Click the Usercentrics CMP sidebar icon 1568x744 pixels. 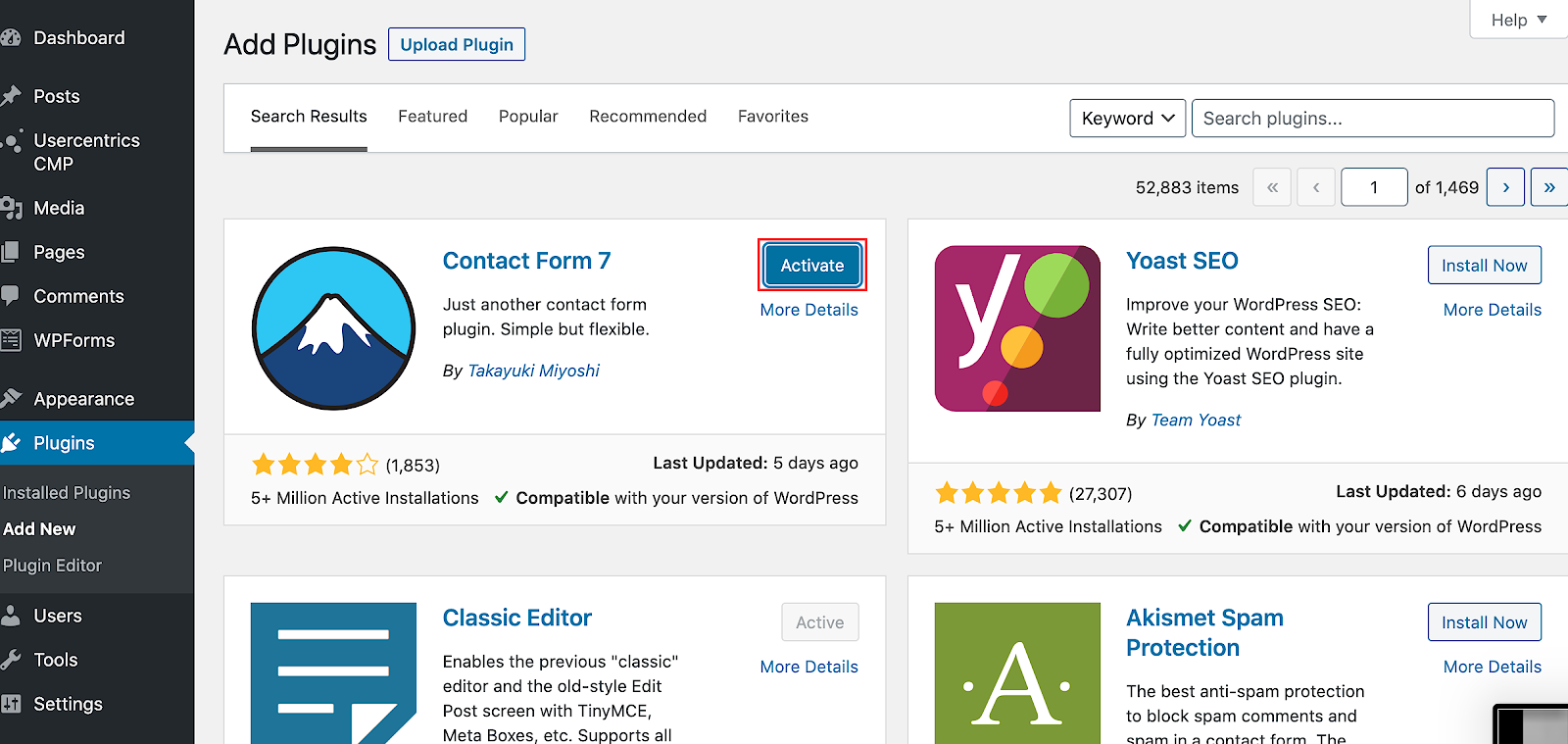click(11, 142)
